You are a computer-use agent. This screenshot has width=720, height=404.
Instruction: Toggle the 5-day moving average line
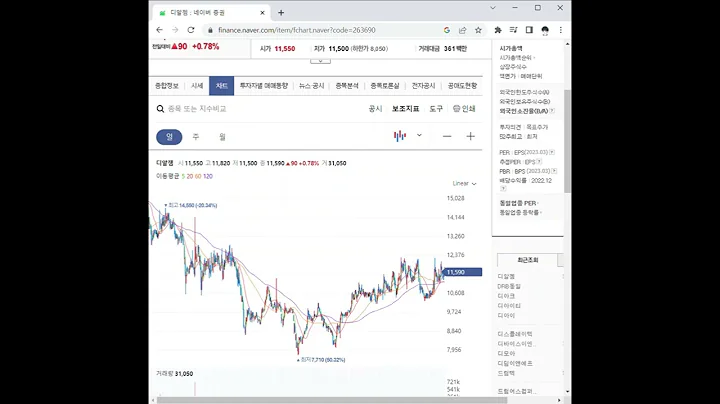click(x=183, y=176)
